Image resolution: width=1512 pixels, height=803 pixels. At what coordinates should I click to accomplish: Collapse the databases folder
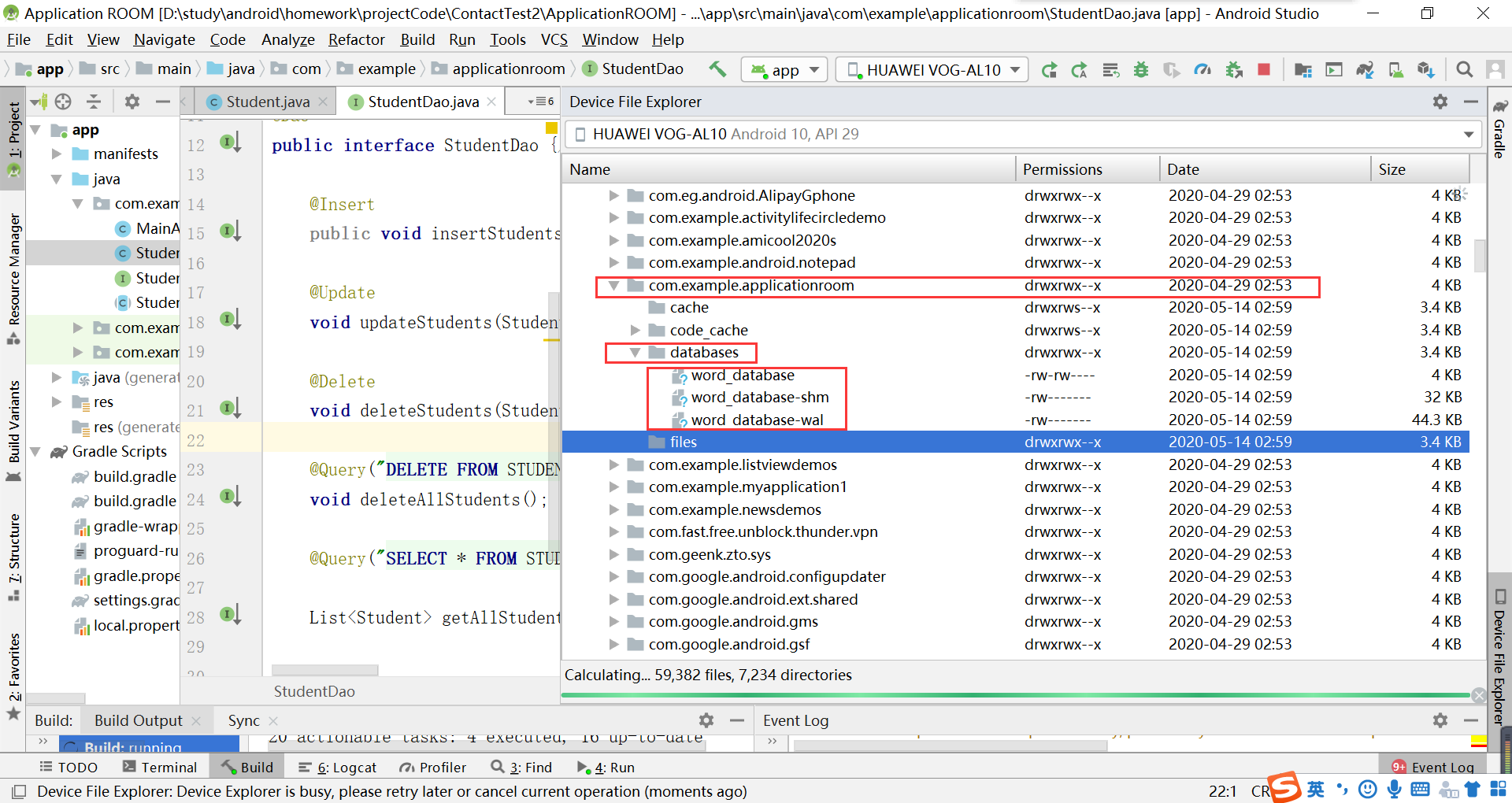click(635, 353)
